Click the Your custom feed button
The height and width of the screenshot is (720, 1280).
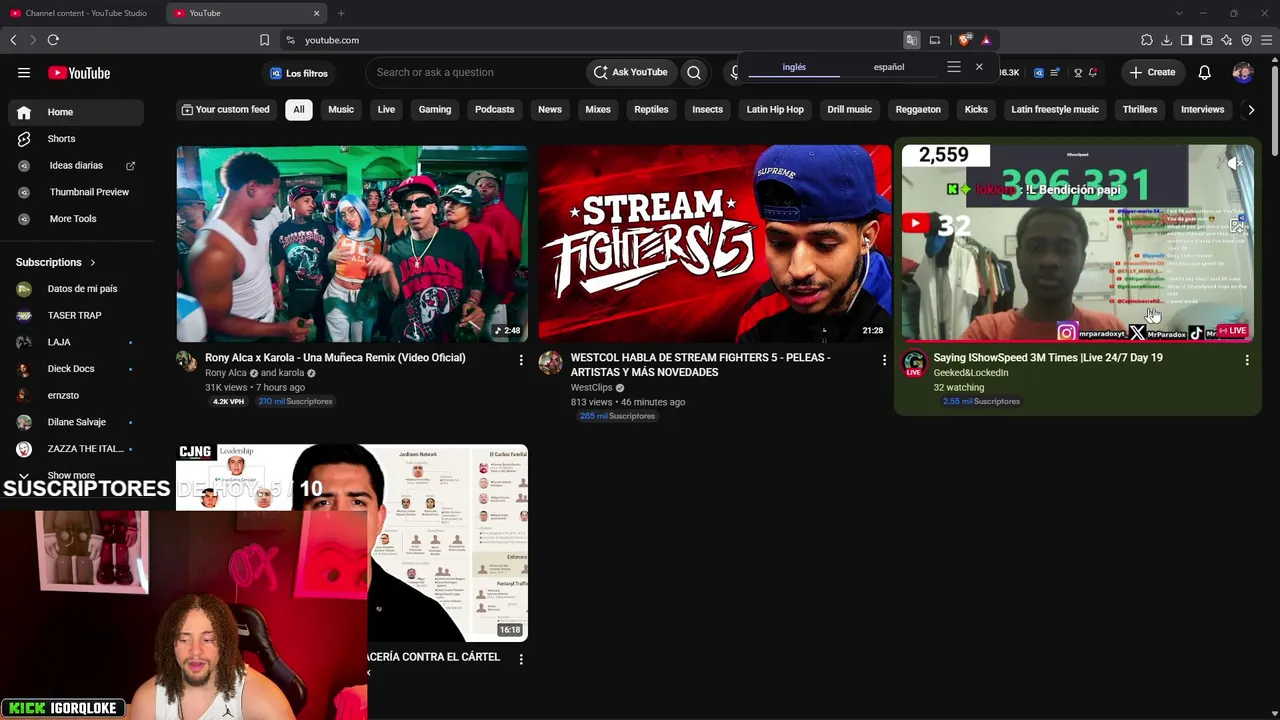tap(225, 110)
